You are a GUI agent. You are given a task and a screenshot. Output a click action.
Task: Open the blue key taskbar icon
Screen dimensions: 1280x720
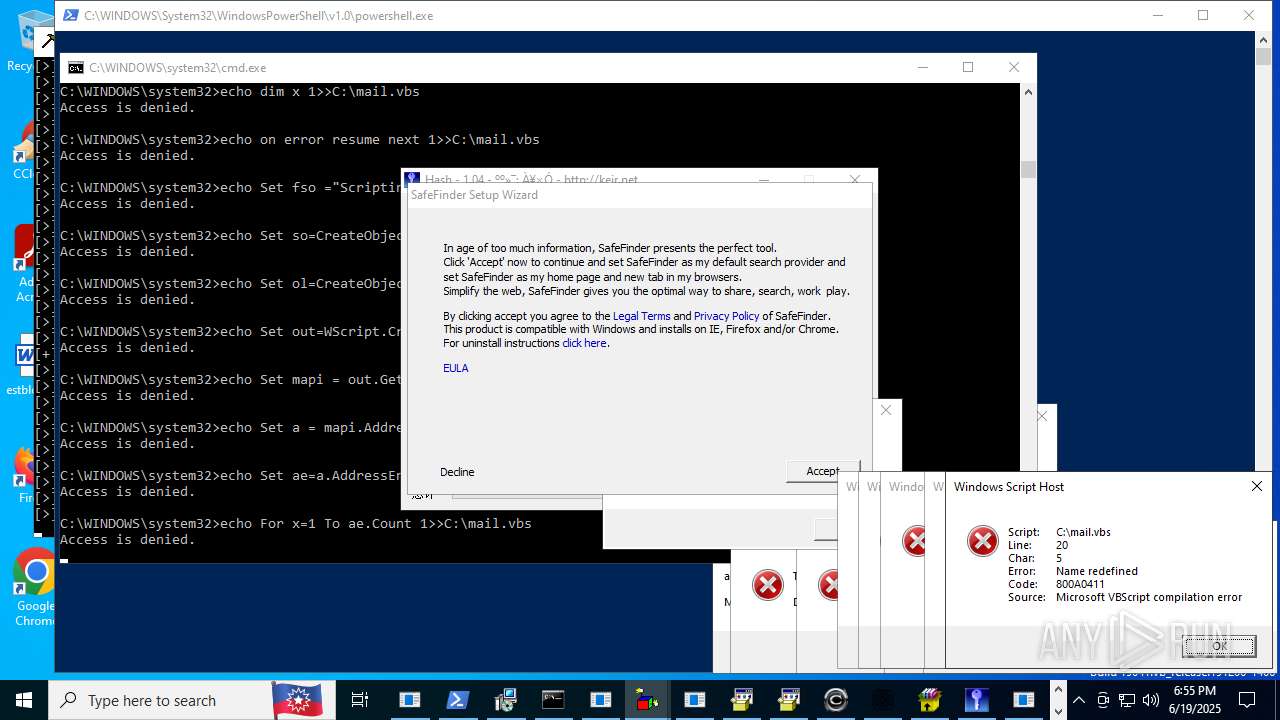[977, 700]
